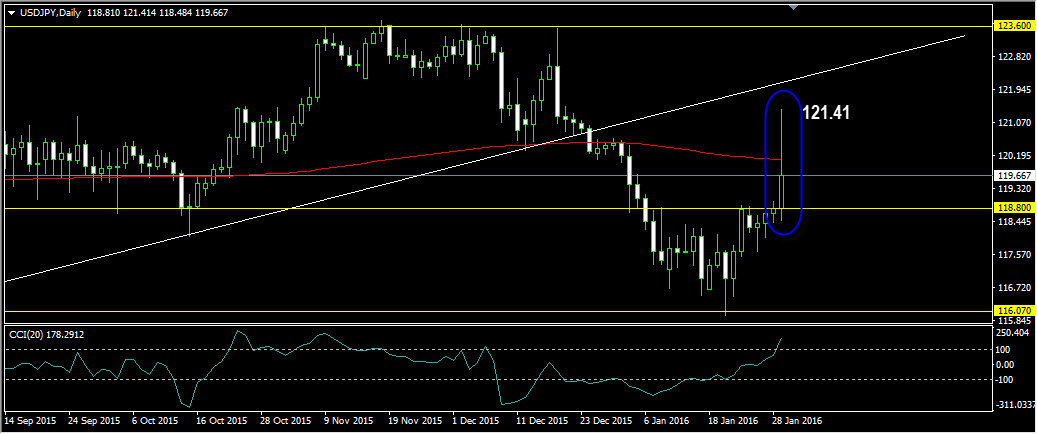Click the 1 Dec 2015 date label
This screenshot has height=434, width=1037.
[476, 420]
